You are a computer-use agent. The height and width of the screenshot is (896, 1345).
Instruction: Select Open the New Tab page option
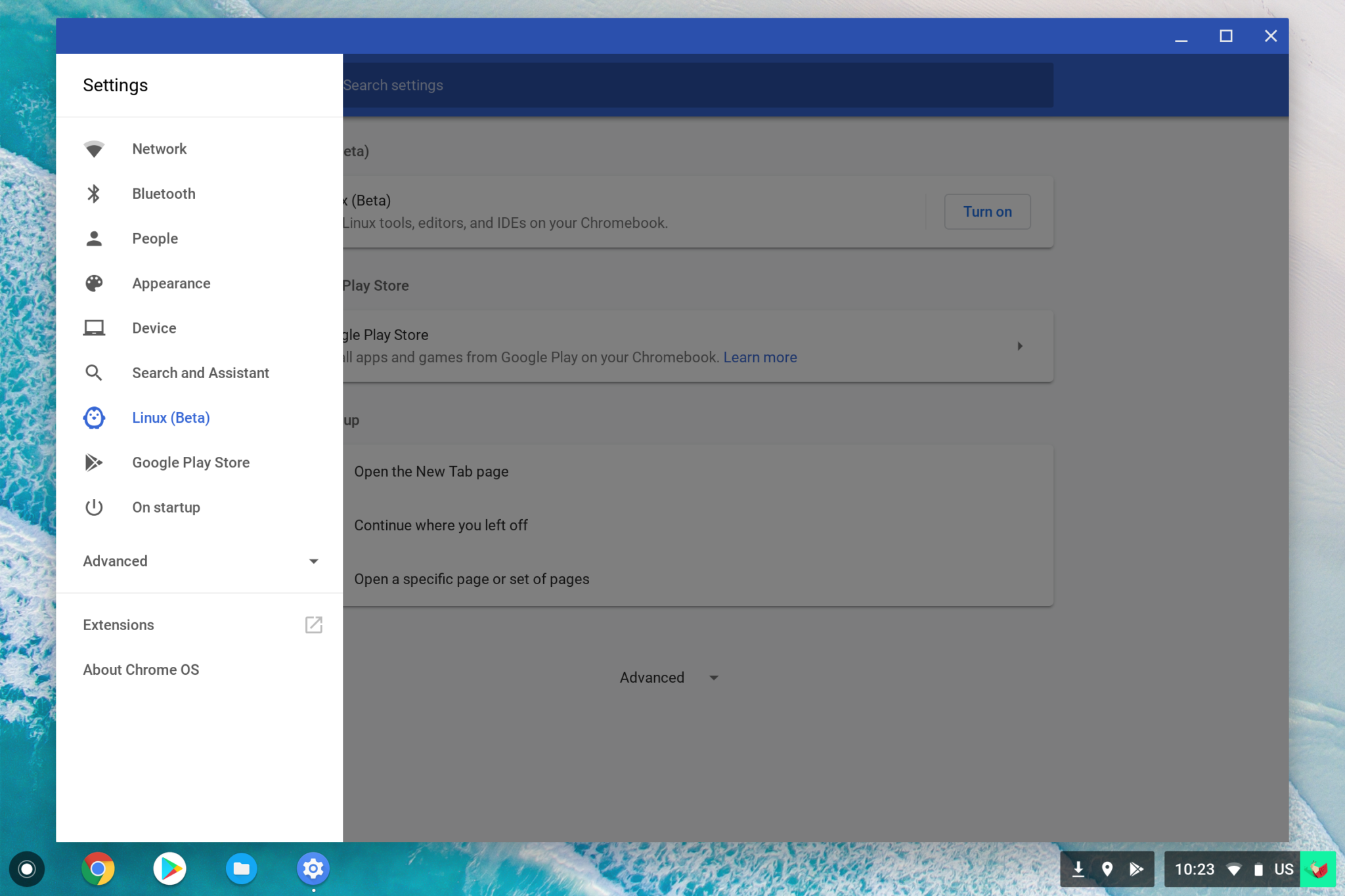tap(431, 471)
